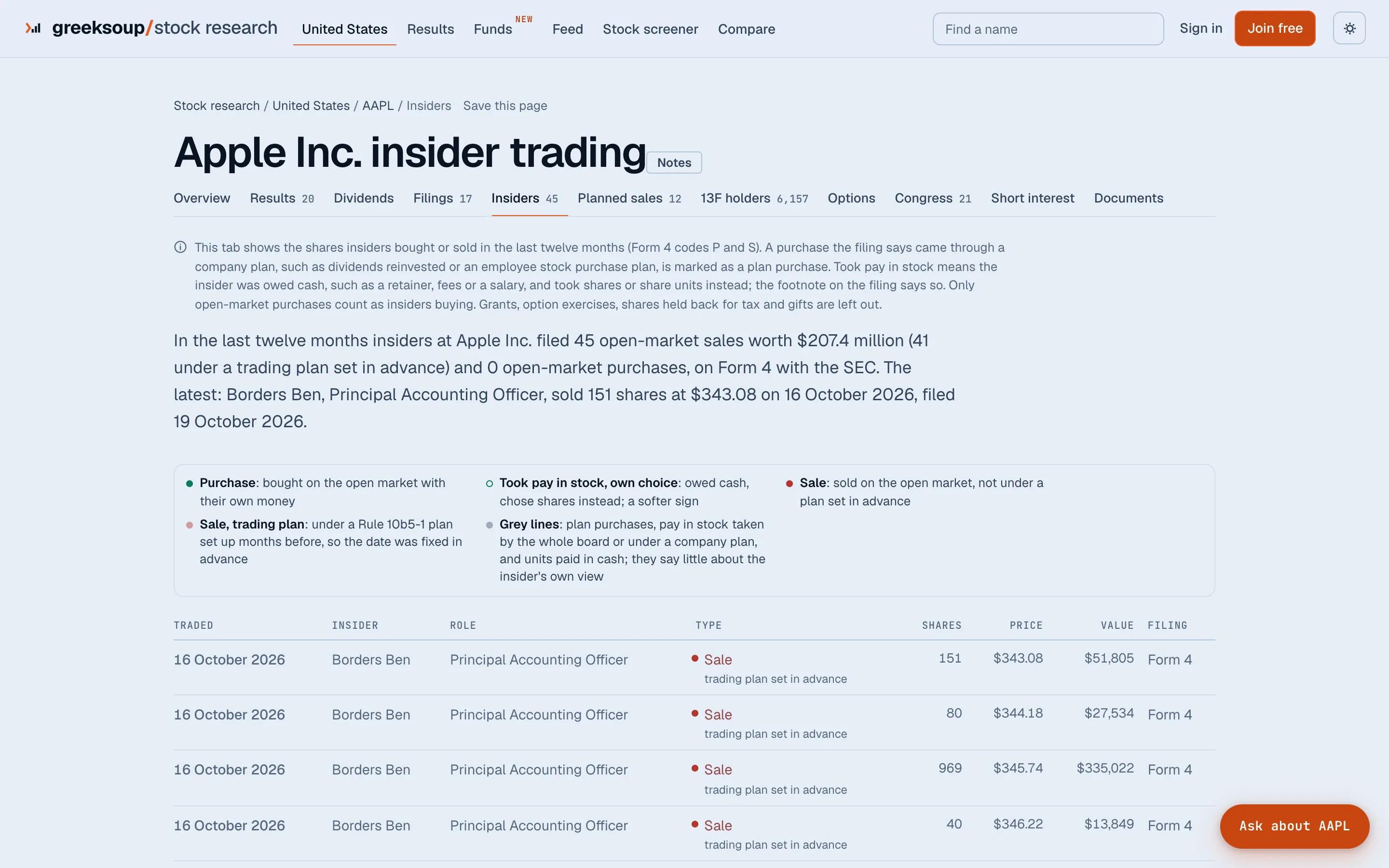Click the TRADED column header
Screen dimensions: 1389x868
pyautogui.click(x=193, y=625)
